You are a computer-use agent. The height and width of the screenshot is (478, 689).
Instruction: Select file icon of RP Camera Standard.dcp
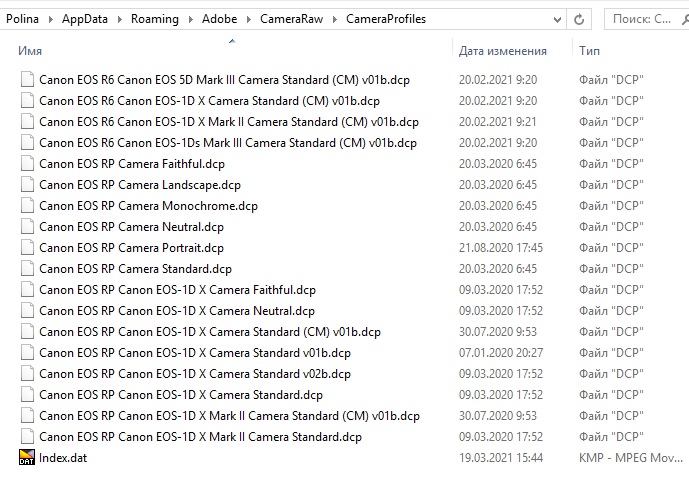pyautogui.click(x=27, y=268)
